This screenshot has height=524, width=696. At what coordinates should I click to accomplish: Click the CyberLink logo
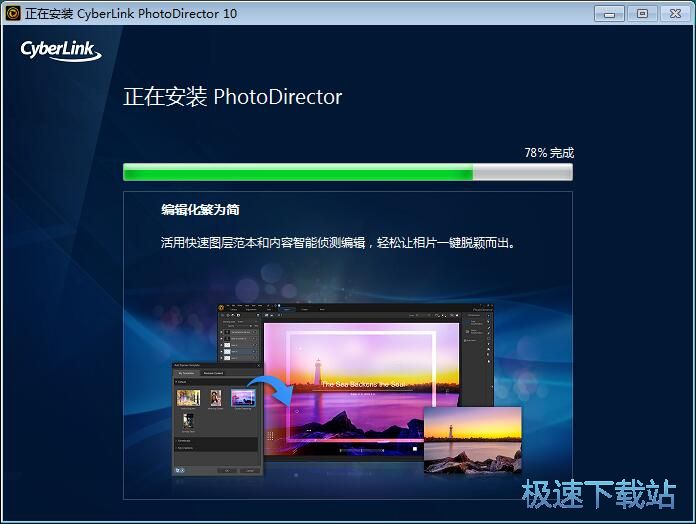[x=61, y=50]
